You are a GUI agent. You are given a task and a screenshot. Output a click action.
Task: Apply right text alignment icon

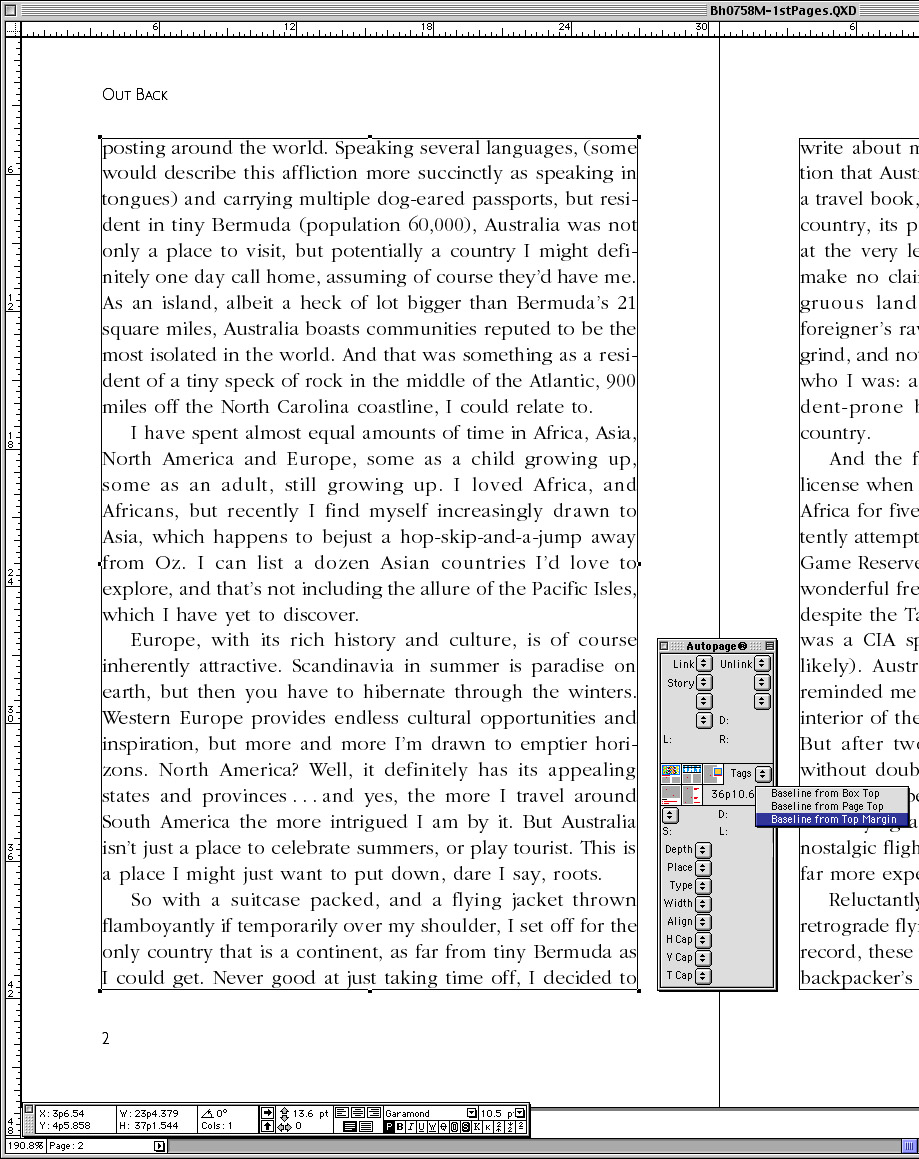click(x=374, y=1112)
